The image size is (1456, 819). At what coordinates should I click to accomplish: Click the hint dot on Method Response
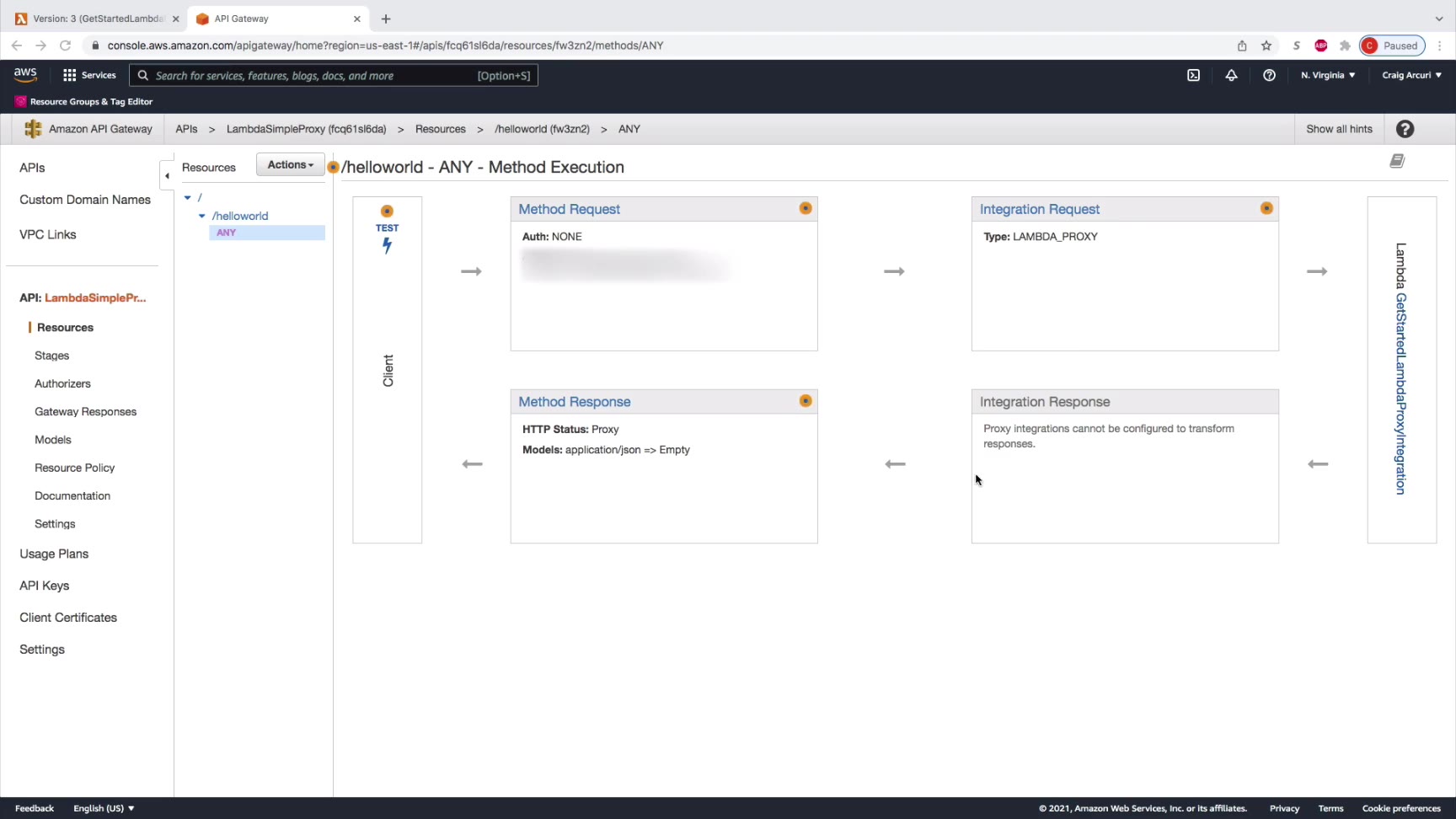806,401
